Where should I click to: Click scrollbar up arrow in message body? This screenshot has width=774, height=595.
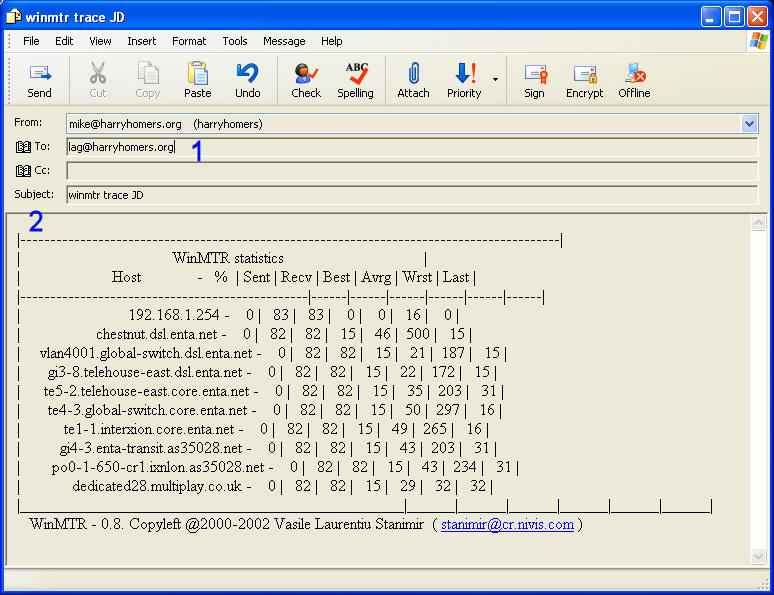click(x=758, y=223)
